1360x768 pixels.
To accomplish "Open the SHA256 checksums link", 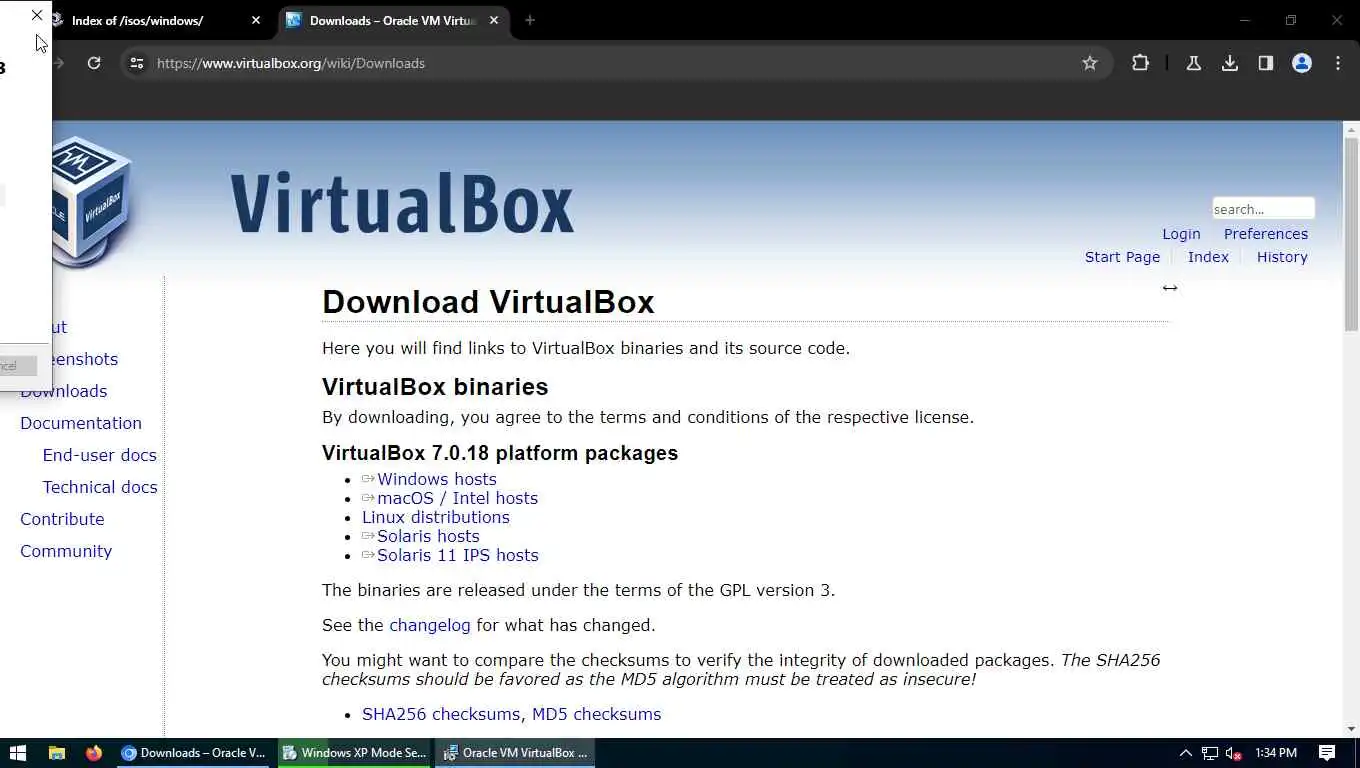I will [x=441, y=714].
